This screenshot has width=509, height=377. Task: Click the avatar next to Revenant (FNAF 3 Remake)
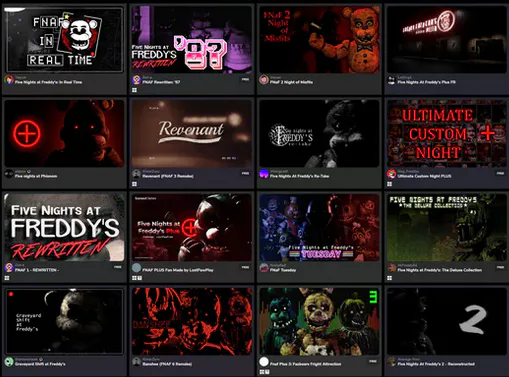(136, 174)
